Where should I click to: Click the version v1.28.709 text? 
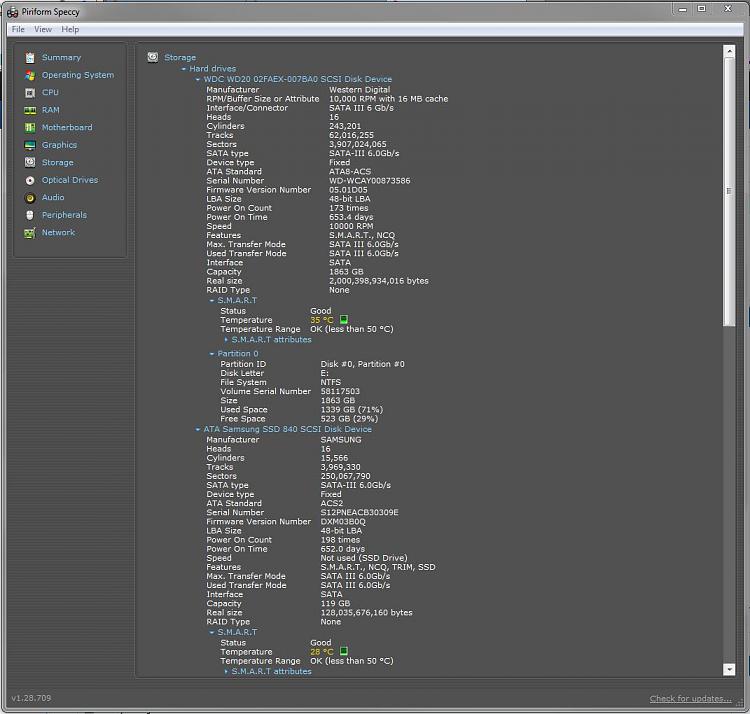click(x=31, y=698)
